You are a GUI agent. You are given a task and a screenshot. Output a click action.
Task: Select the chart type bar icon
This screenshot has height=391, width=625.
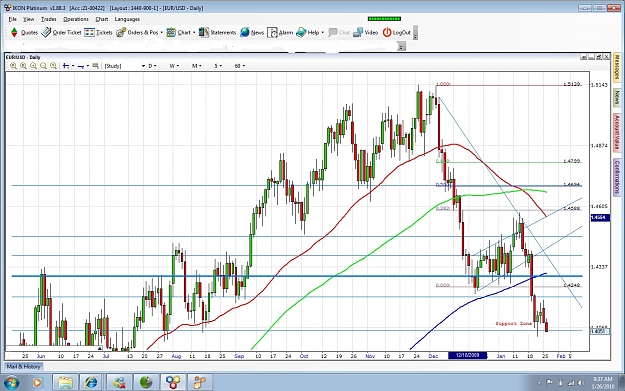pyautogui.click(x=67, y=66)
